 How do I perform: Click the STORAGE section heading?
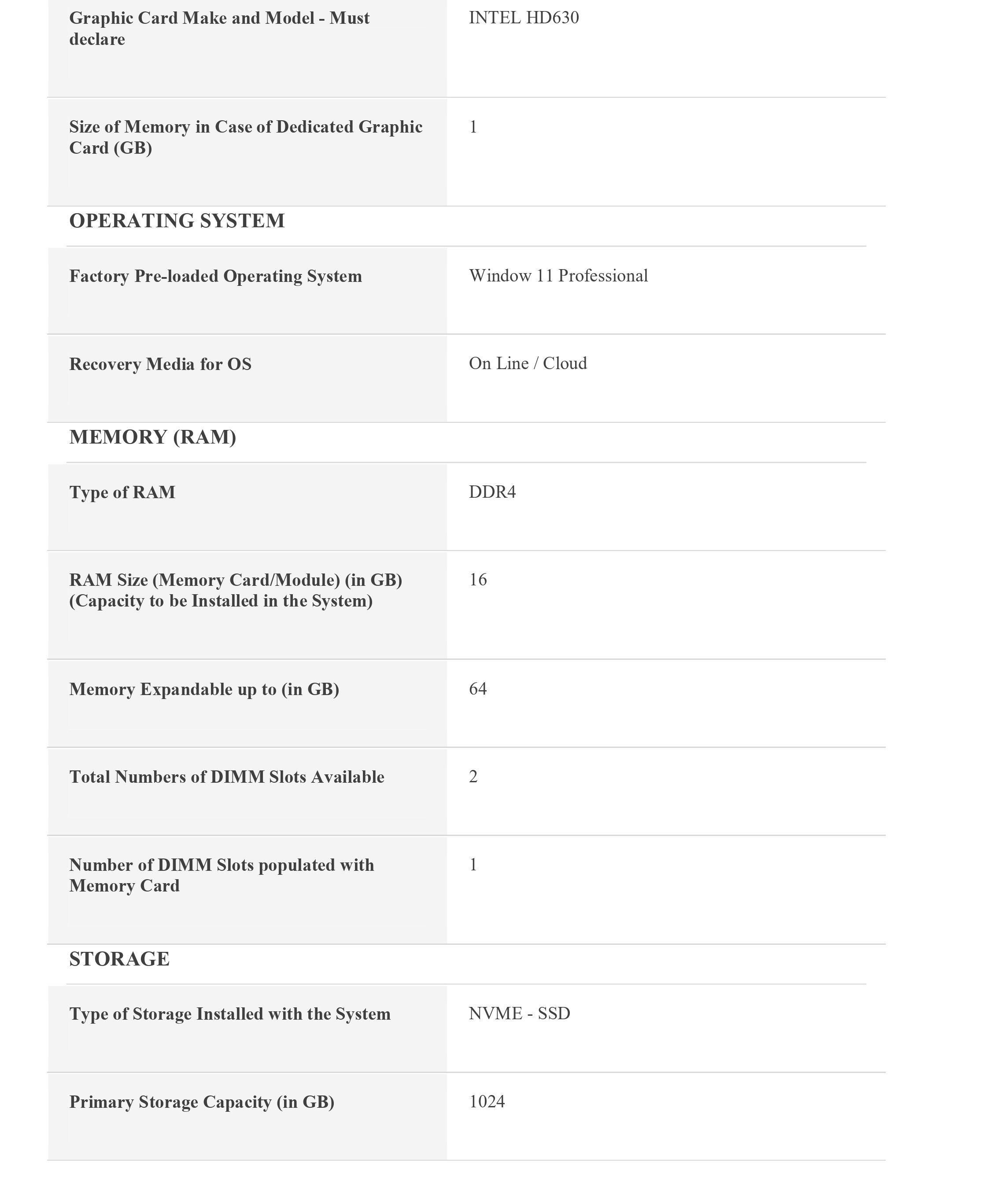click(119, 958)
